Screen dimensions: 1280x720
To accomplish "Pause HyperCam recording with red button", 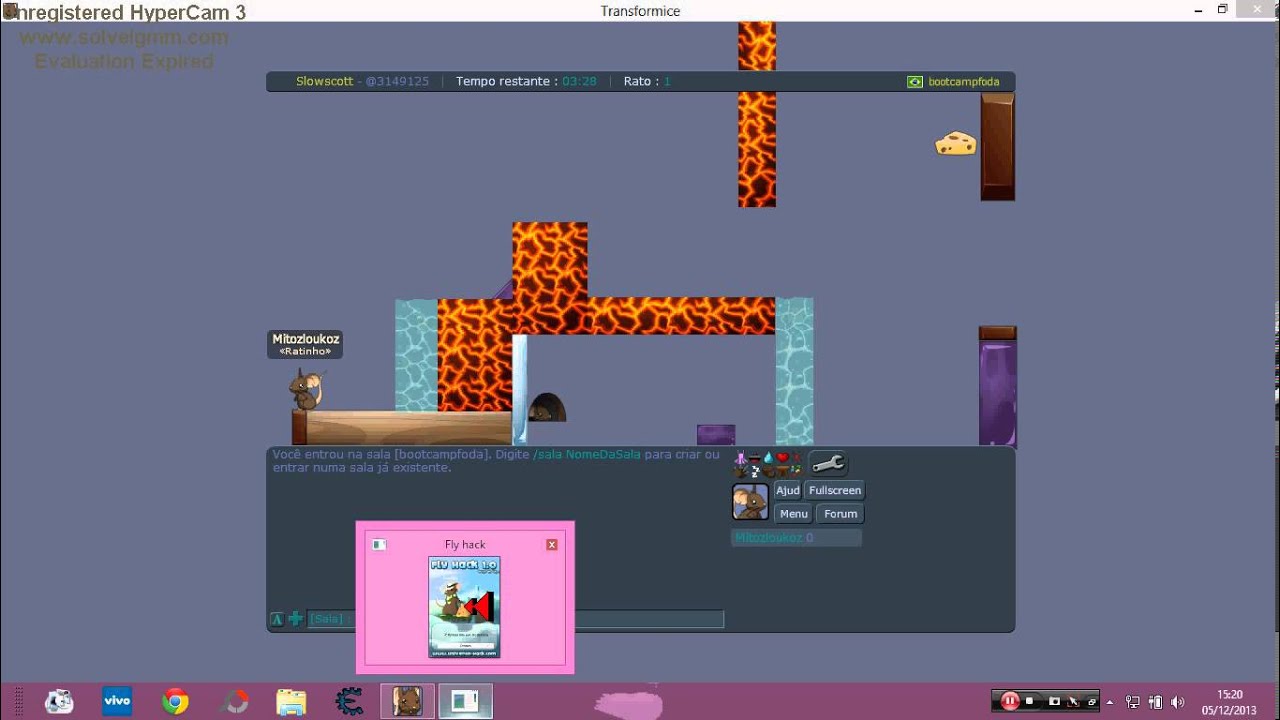I will pyautogui.click(x=1010, y=701).
